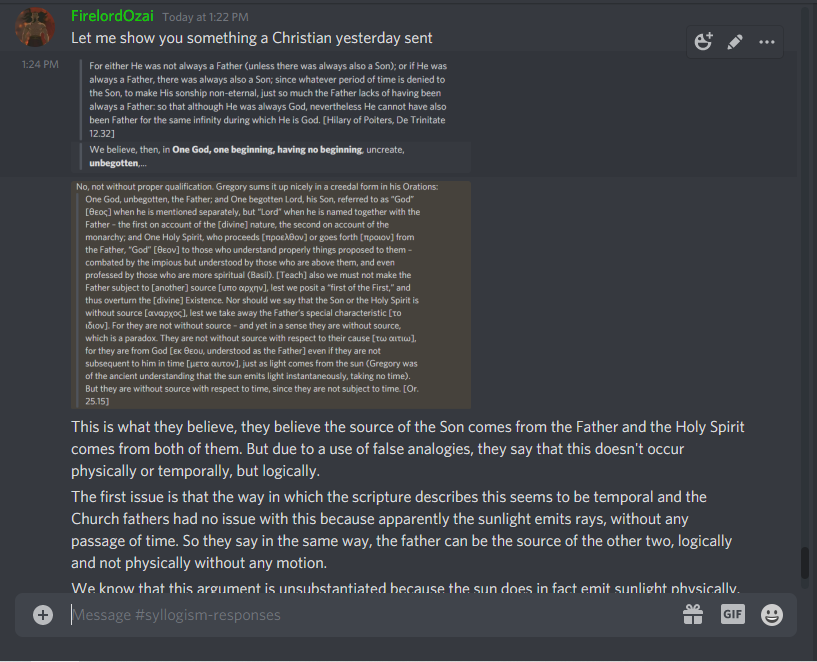This screenshot has height=662, width=817.
Task: Select the 'Let me show you something' message
Action: click(x=252, y=38)
